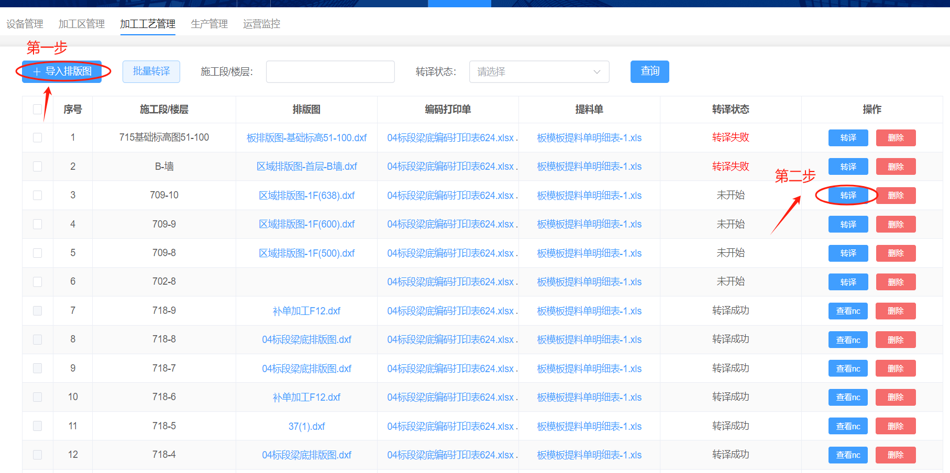
Task: Click the 查询 search button
Action: [649, 72]
